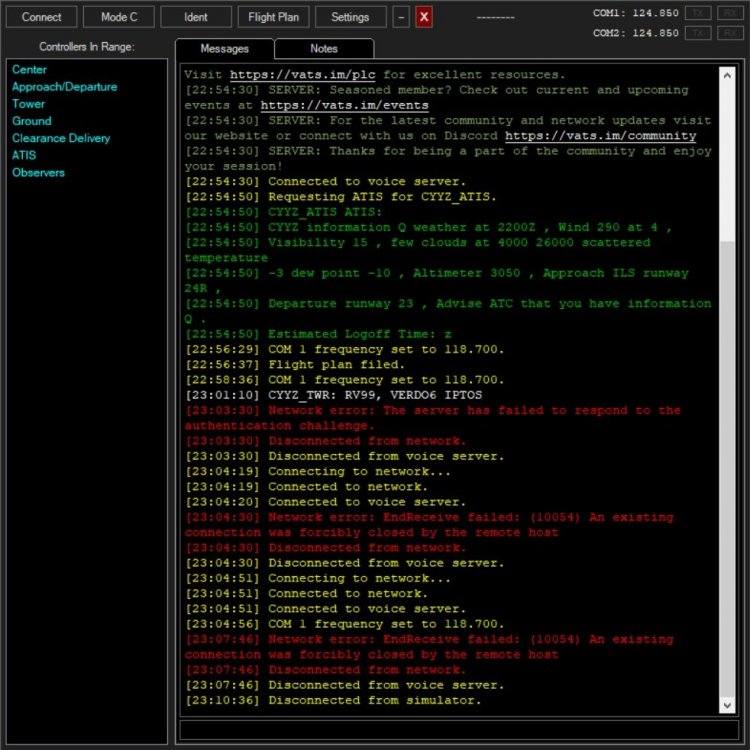Select the Messages tab
Screen dimensions: 750x750
click(224, 48)
